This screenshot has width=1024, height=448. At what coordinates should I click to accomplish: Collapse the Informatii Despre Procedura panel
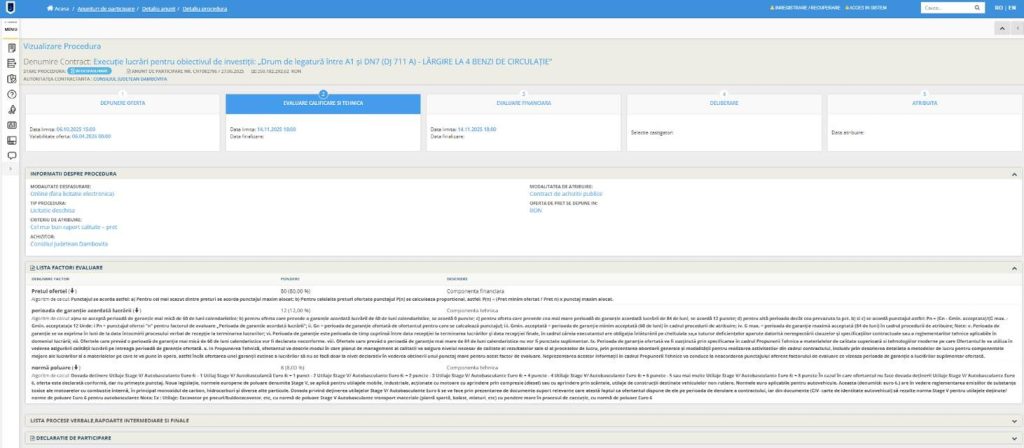tap(1015, 172)
